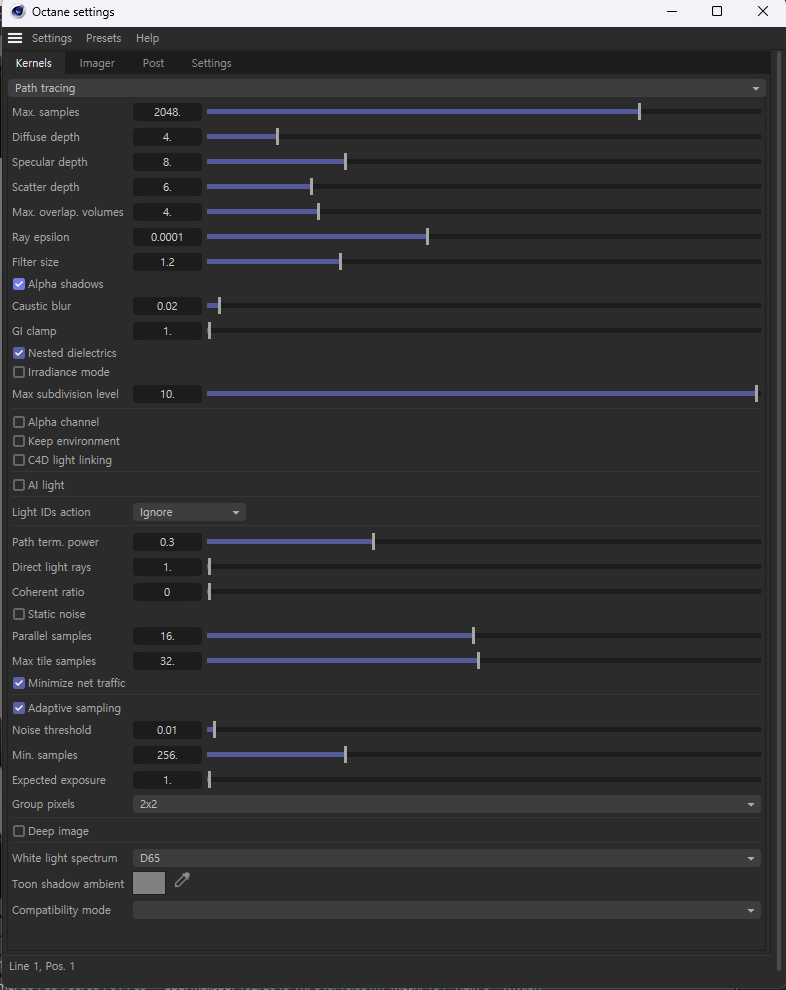Image resolution: width=786 pixels, height=990 pixels.
Task: Click the 'Toon shadow ambient' label
Action: [68, 885]
